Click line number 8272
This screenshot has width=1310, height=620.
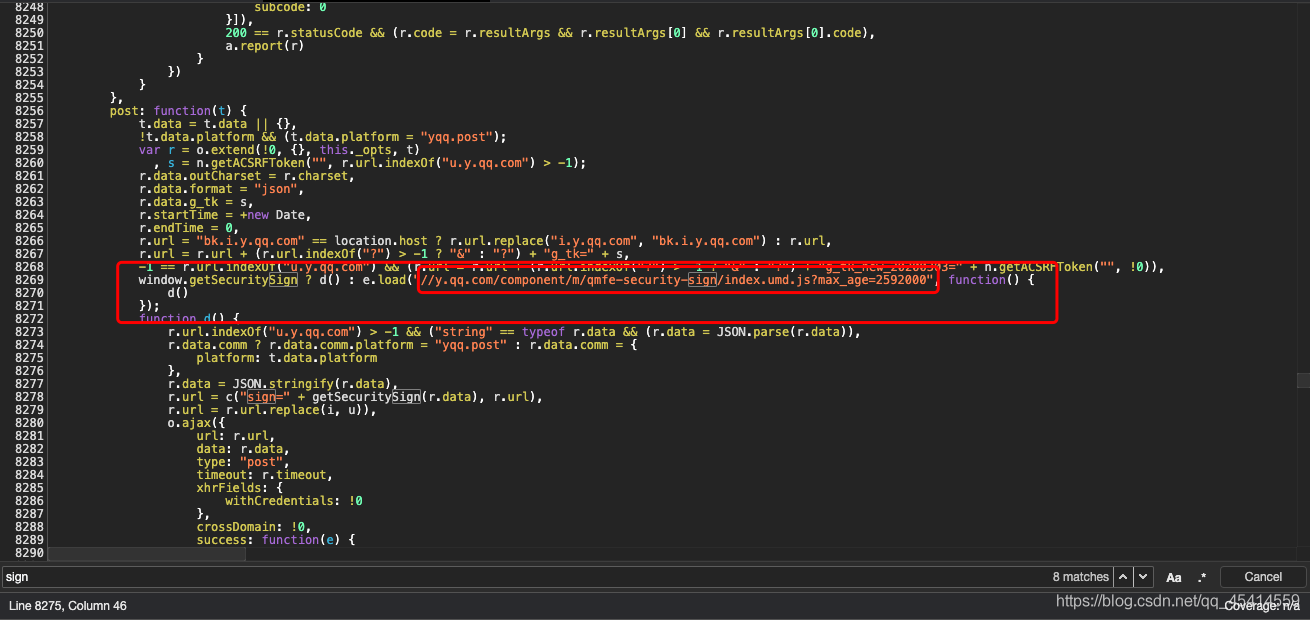pos(29,319)
